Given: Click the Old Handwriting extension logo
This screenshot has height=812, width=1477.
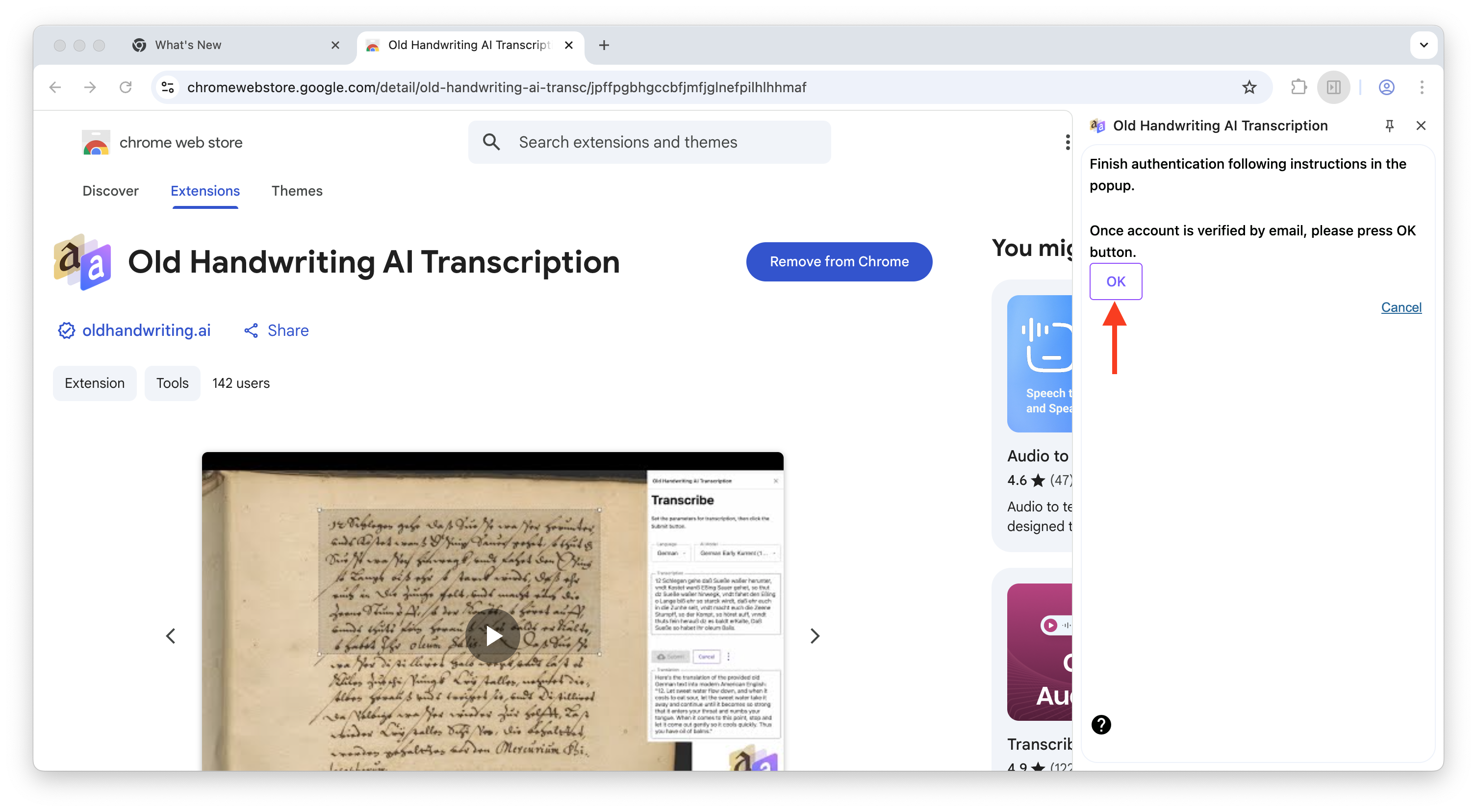Looking at the screenshot, I should click(82, 261).
